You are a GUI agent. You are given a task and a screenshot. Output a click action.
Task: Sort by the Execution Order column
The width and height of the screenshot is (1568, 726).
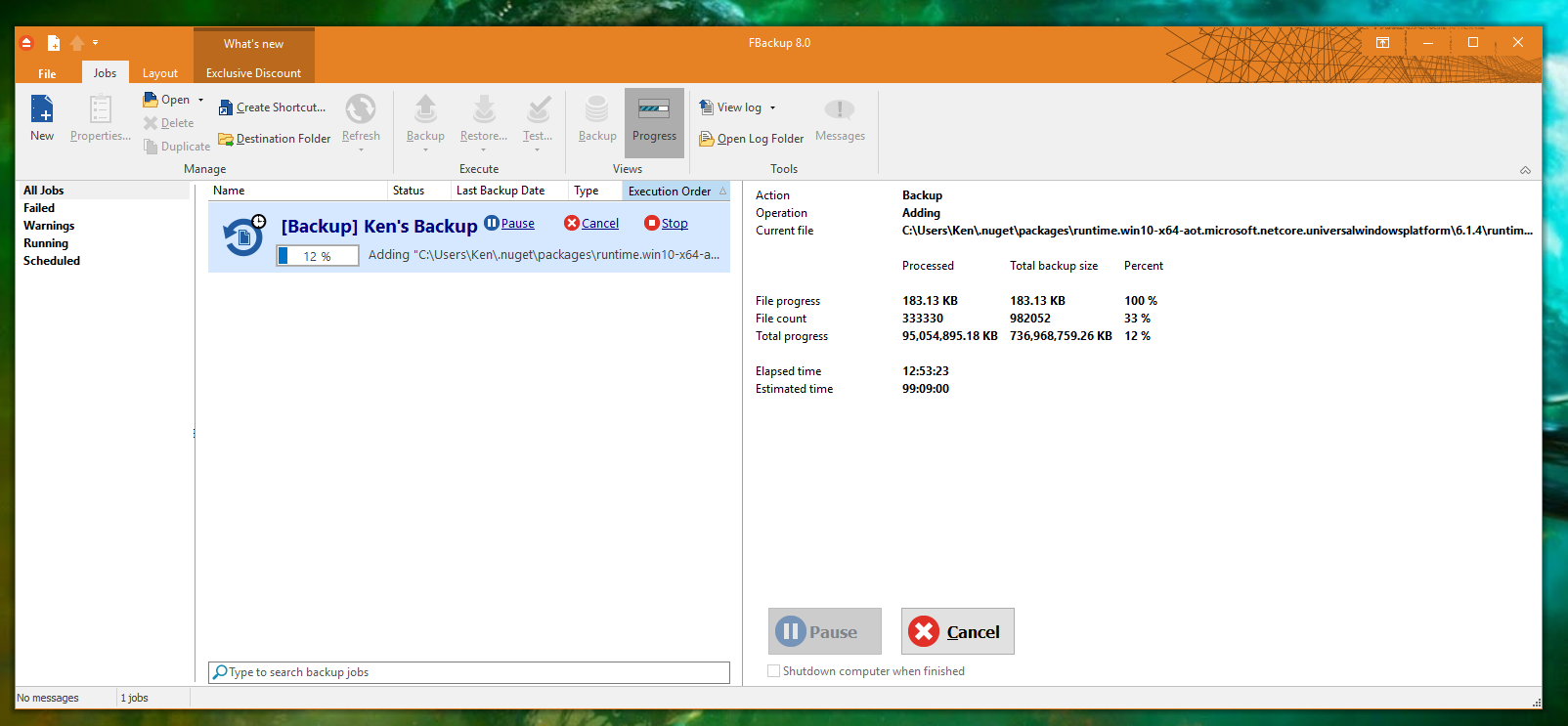675,191
